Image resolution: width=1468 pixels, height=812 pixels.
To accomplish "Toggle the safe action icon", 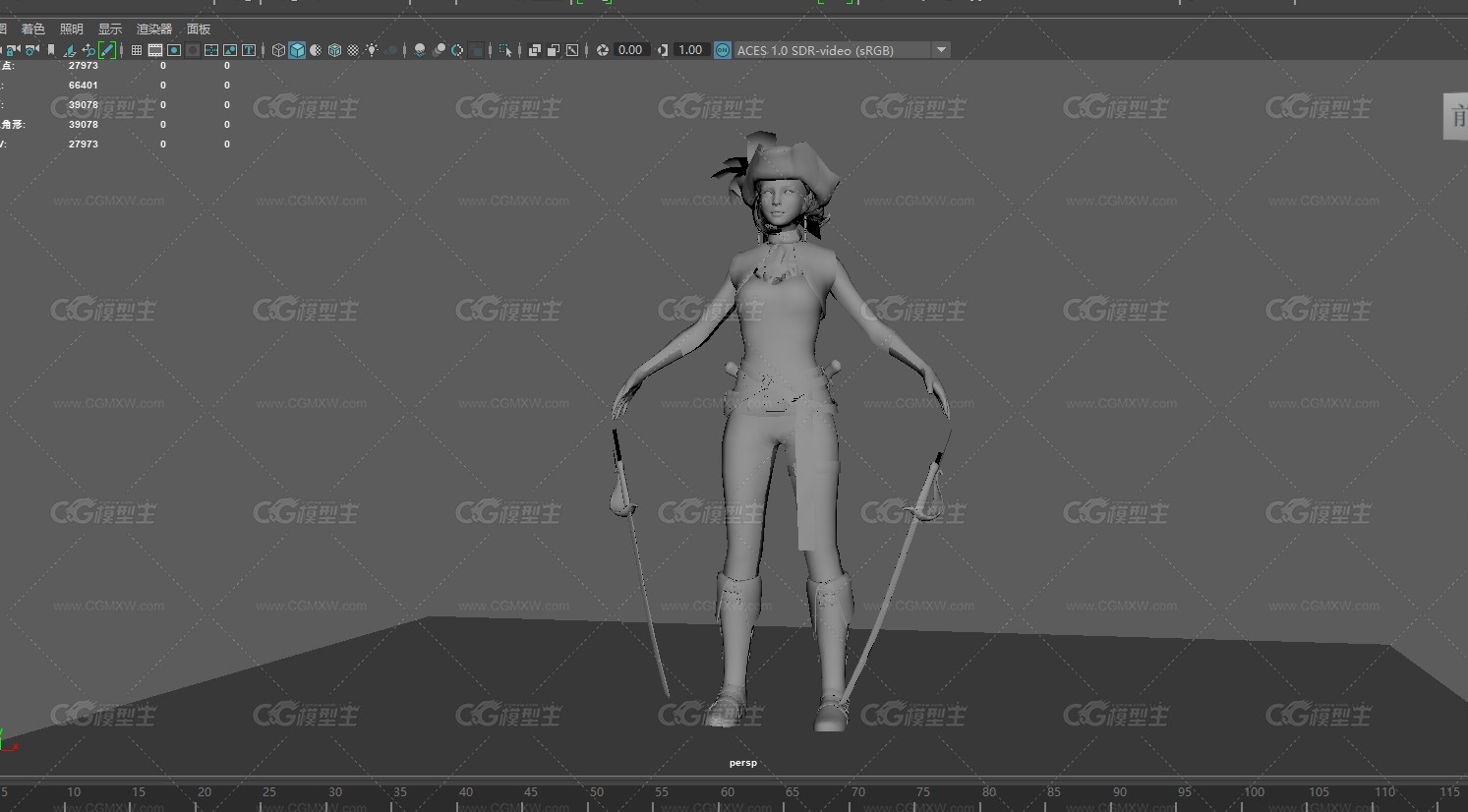I will click(230, 50).
